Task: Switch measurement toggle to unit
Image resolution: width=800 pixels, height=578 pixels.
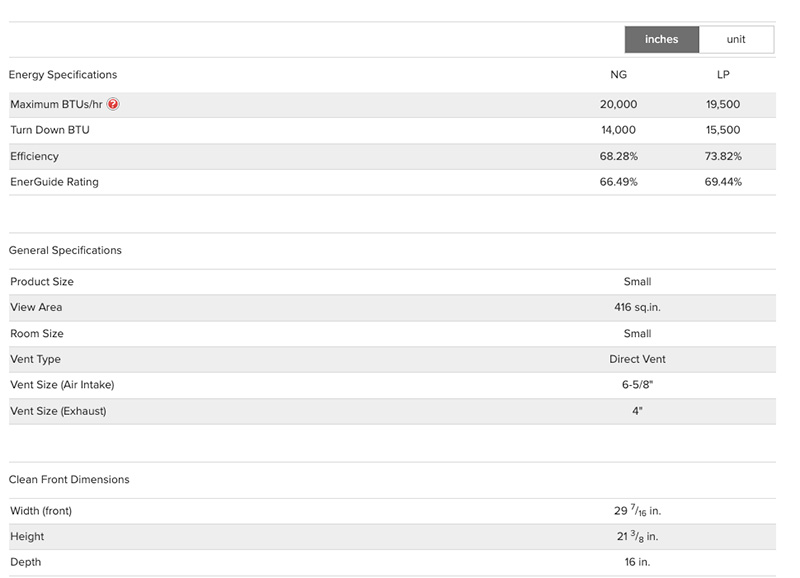Action: tap(736, 40)
